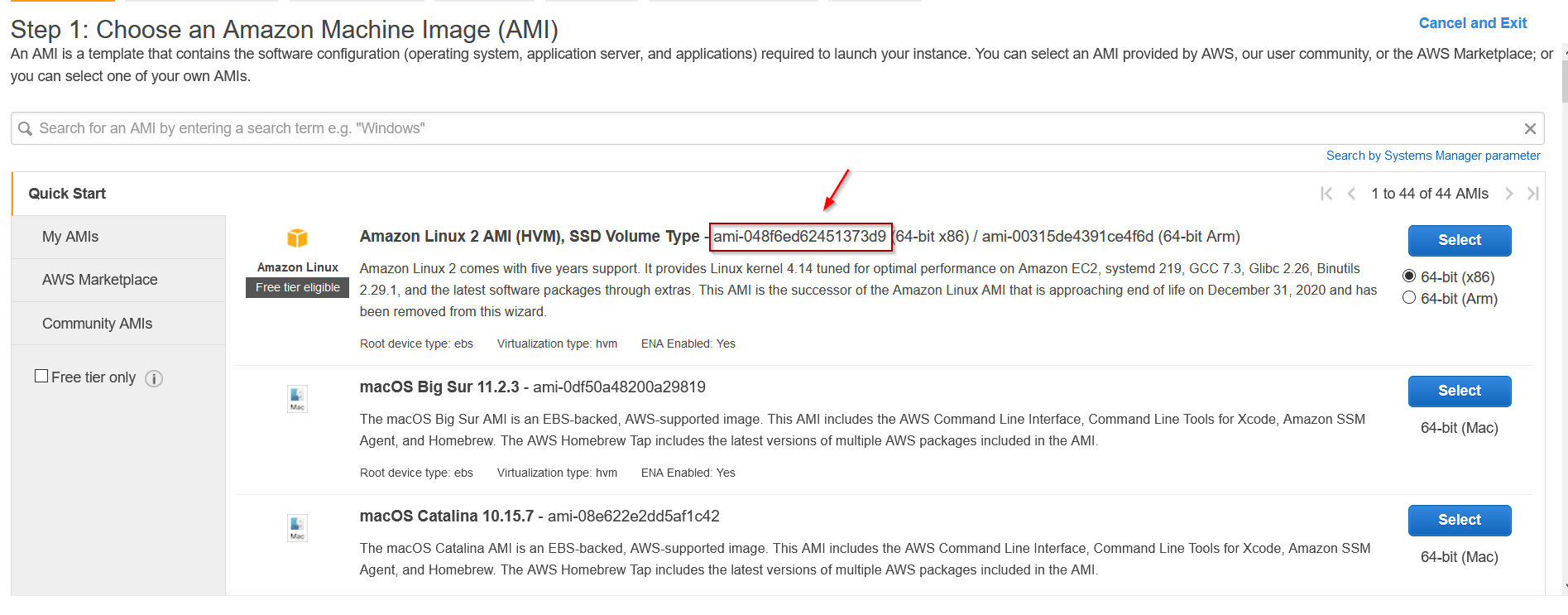The height and width of the screenshot is (615, 1568).
Task: Click the 'Amazon Linux' label under the icon
Action: [298, 267]
